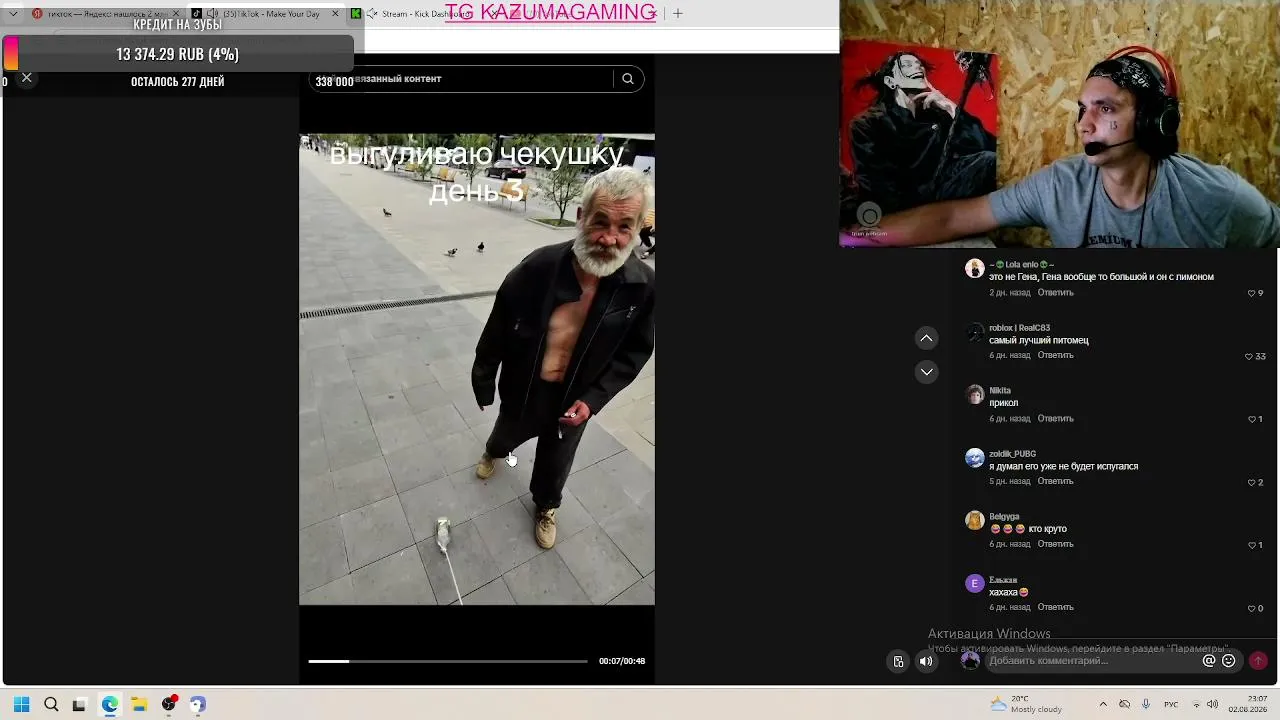
Task: Click the search magnifier in the TikTok search bar
Action: coord(628,79)
